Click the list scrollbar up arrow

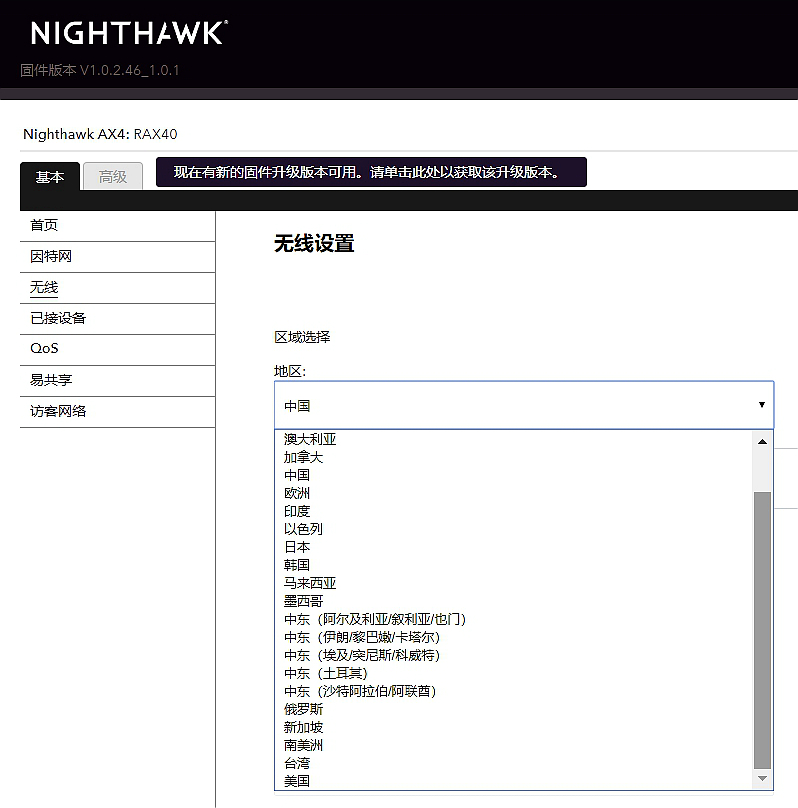pos(762,442)
